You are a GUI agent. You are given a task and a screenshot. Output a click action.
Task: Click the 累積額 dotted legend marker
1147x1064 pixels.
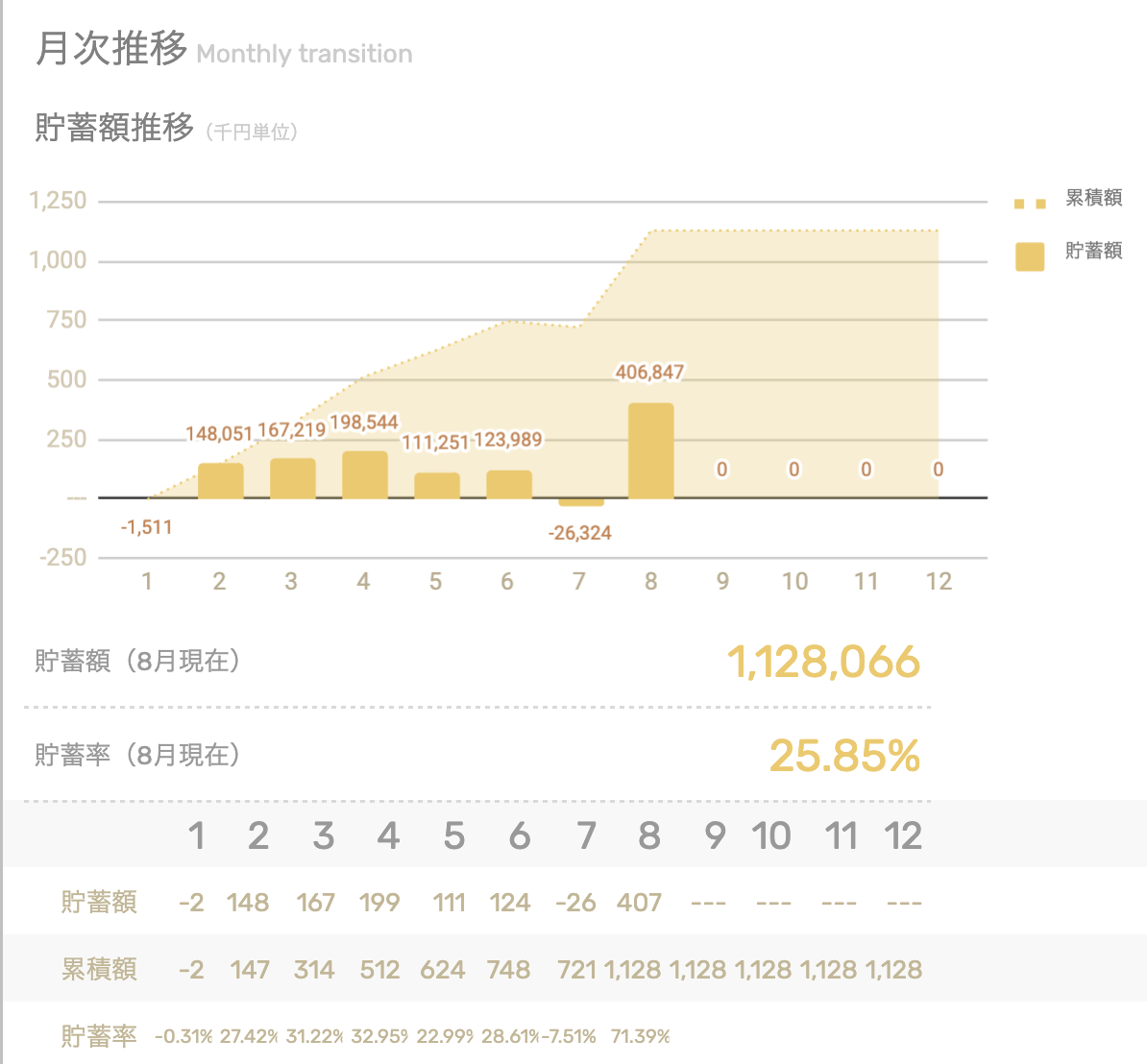tap(1029, 204)
